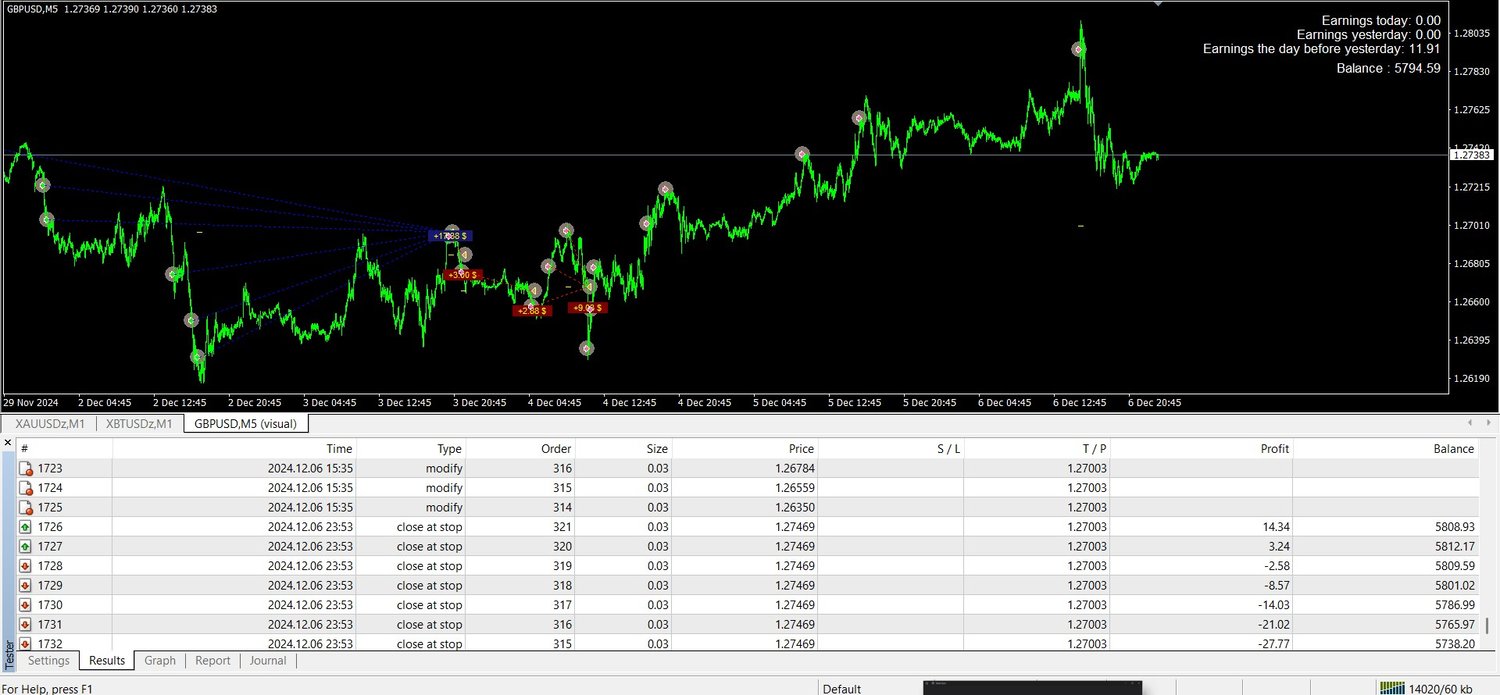Click the Order column header
Image resolution: width=1500 pixels, height=695 pixels.
coord(521,449)
